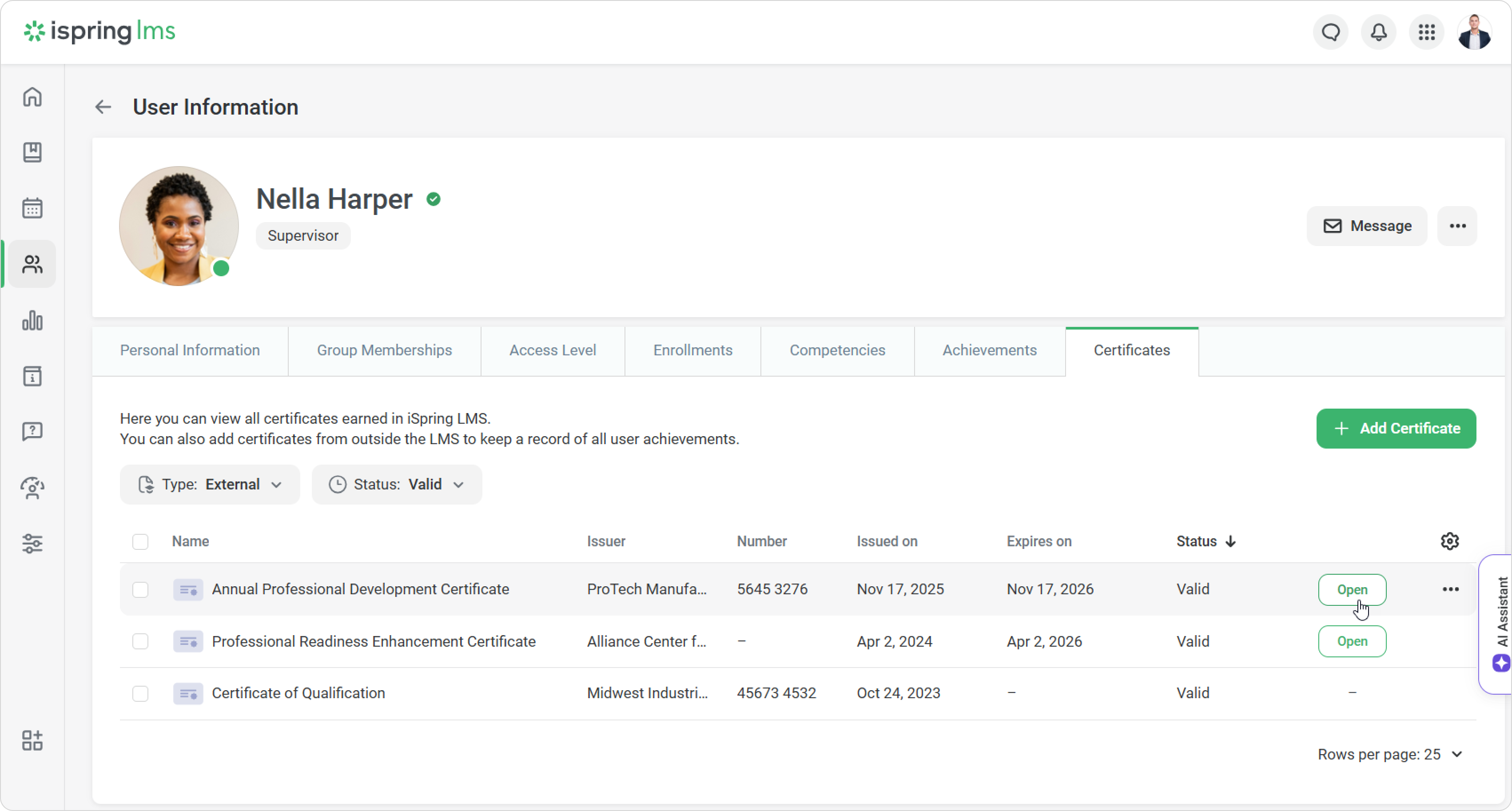Check the Certificate of Qualification row checkbox
Viewport: 1512px width, 811px height.
[x=140, y=693]
